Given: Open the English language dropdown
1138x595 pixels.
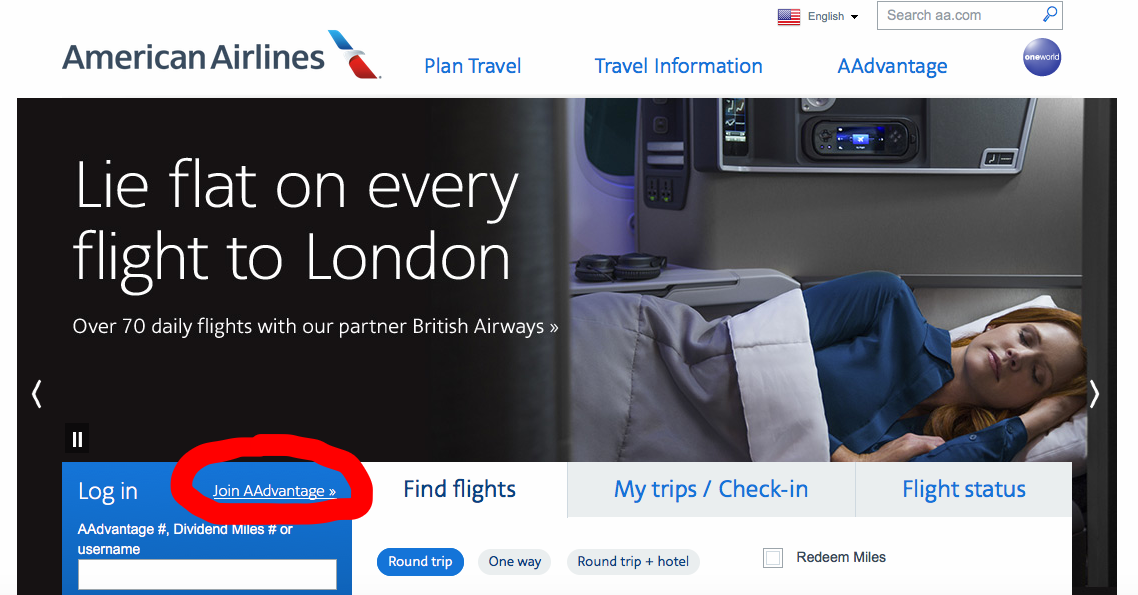Looking at the screenshot, I should (x=833, y=16).
